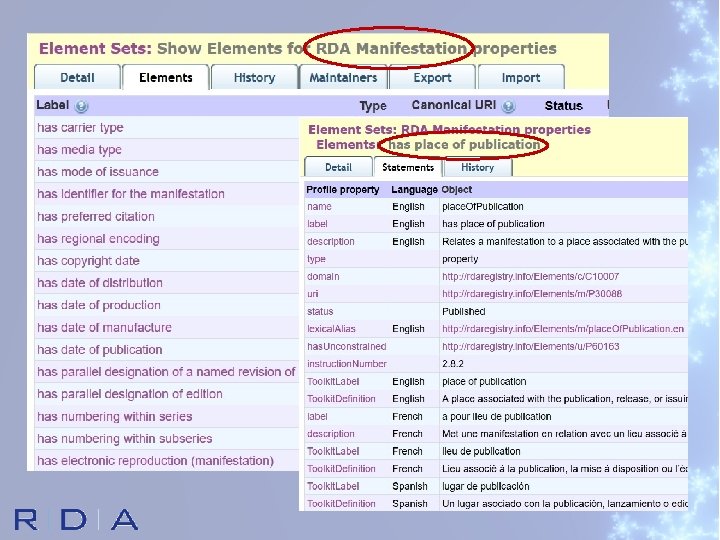Viewport: 720px width, 540px height.
Task: Click the 'type' profile property
Action: [x=316, y=259]
